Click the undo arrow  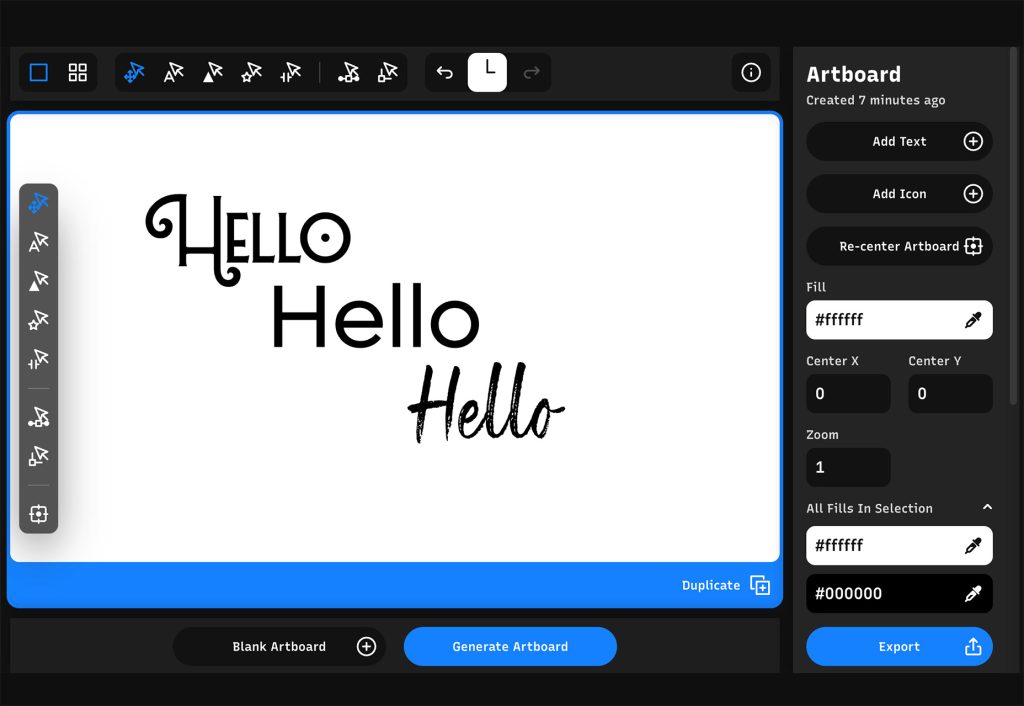click(x=445, y=72)
